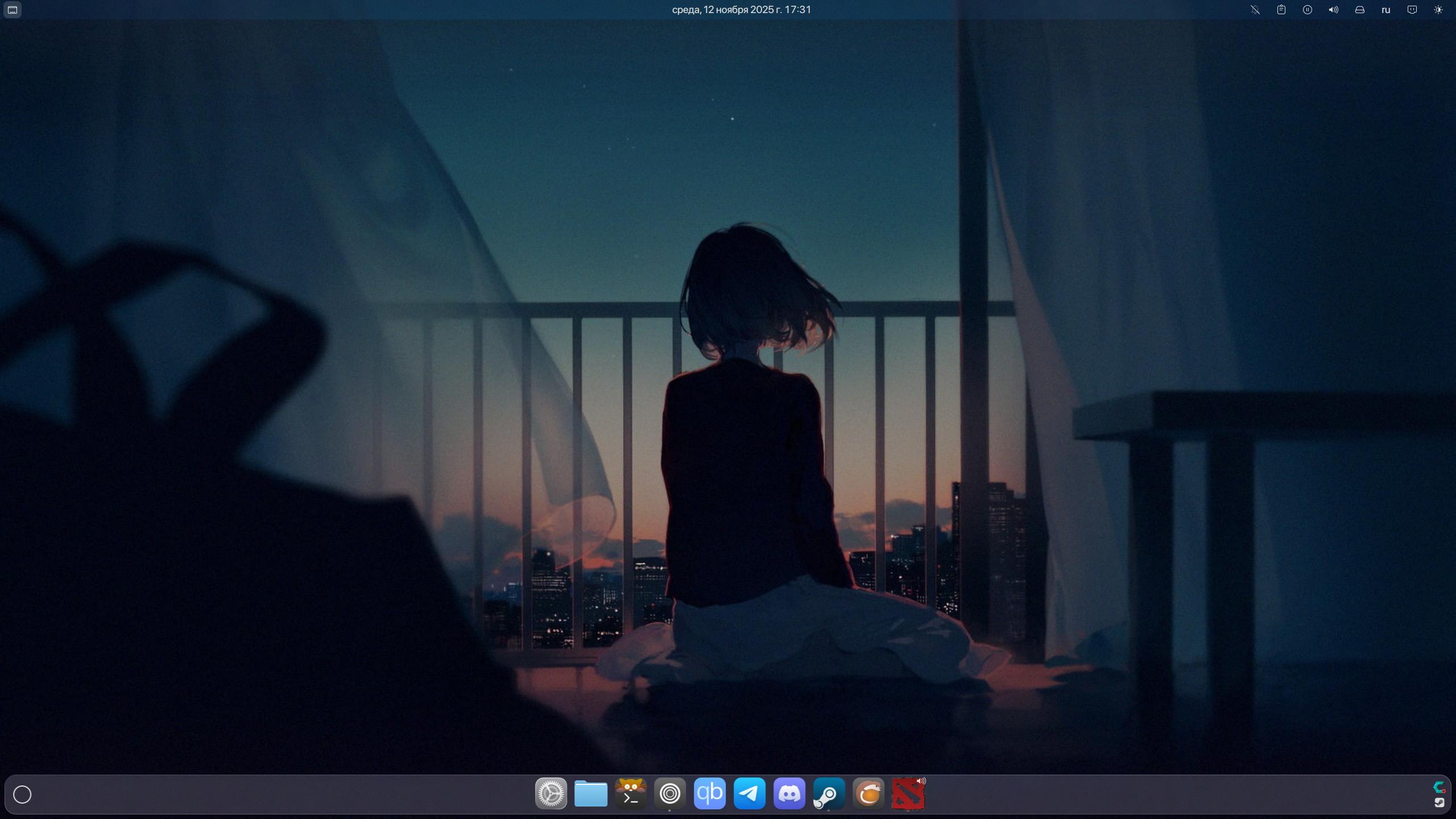Open the Files folder in dock
The image size is (1456, 819).
(x=590, y=793)
